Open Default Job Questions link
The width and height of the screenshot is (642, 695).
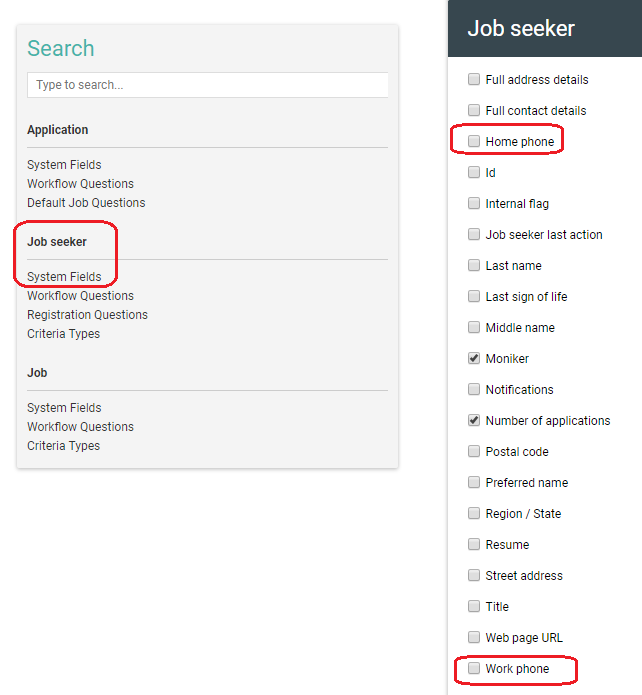pyautogui.click(x=86, y=203)
